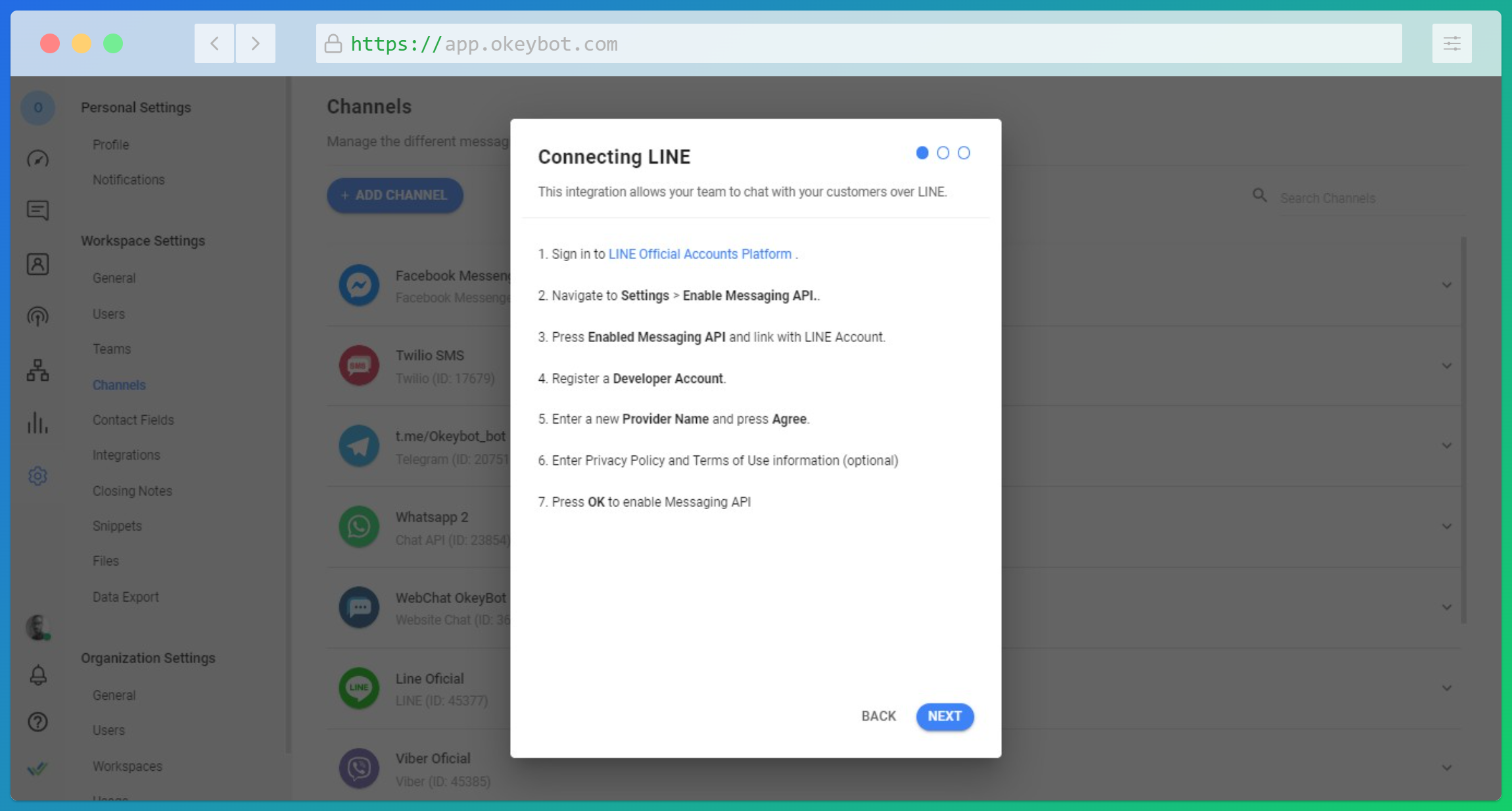The height and width of the screenshot is (811, 1512).
Task: Open Notifications under Personal Settings
Action: (x=128, y=180)
